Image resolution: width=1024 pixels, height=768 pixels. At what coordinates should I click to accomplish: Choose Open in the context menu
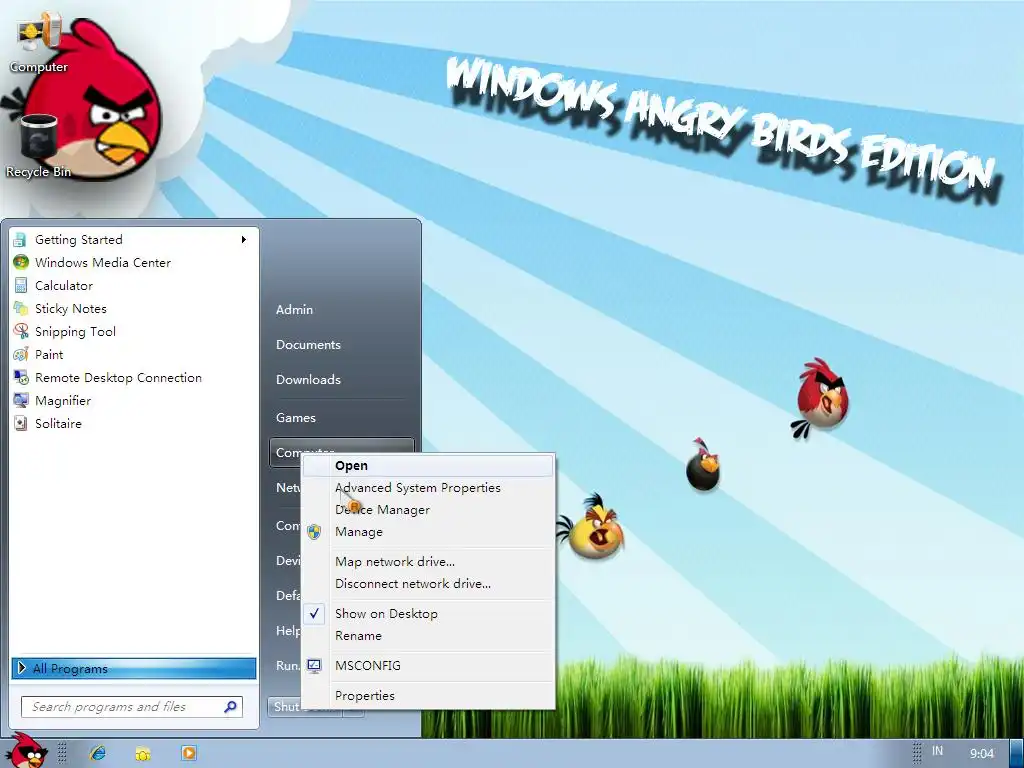(428, 466)
